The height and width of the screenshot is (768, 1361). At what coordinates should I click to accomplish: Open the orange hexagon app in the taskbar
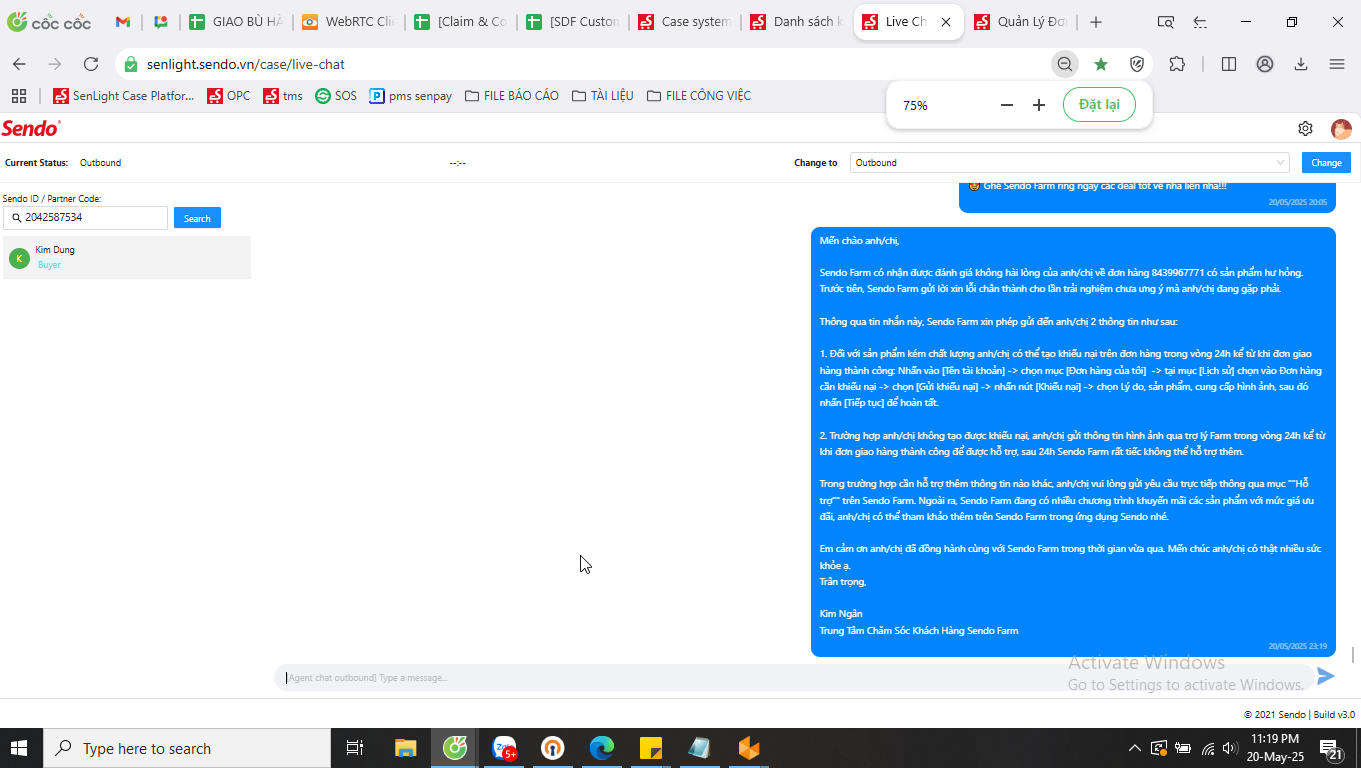click(x=748, y=748)
